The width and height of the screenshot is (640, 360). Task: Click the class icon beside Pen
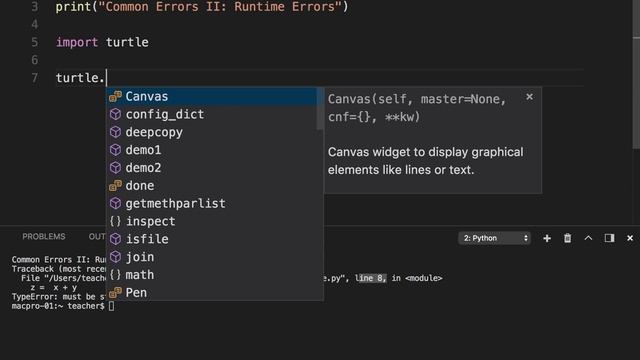pyautogui.click(x=116, y=292)
